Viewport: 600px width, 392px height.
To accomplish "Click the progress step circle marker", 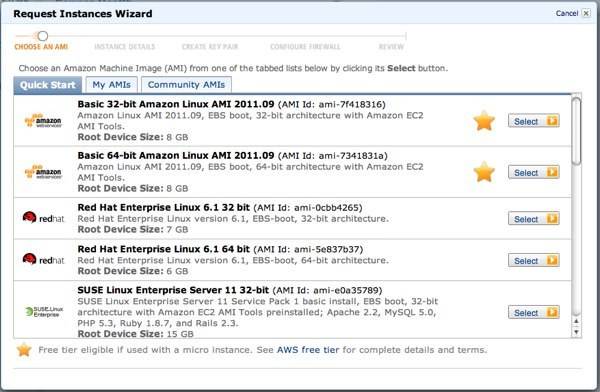I will pyautogui.click(x=42, y=36).
